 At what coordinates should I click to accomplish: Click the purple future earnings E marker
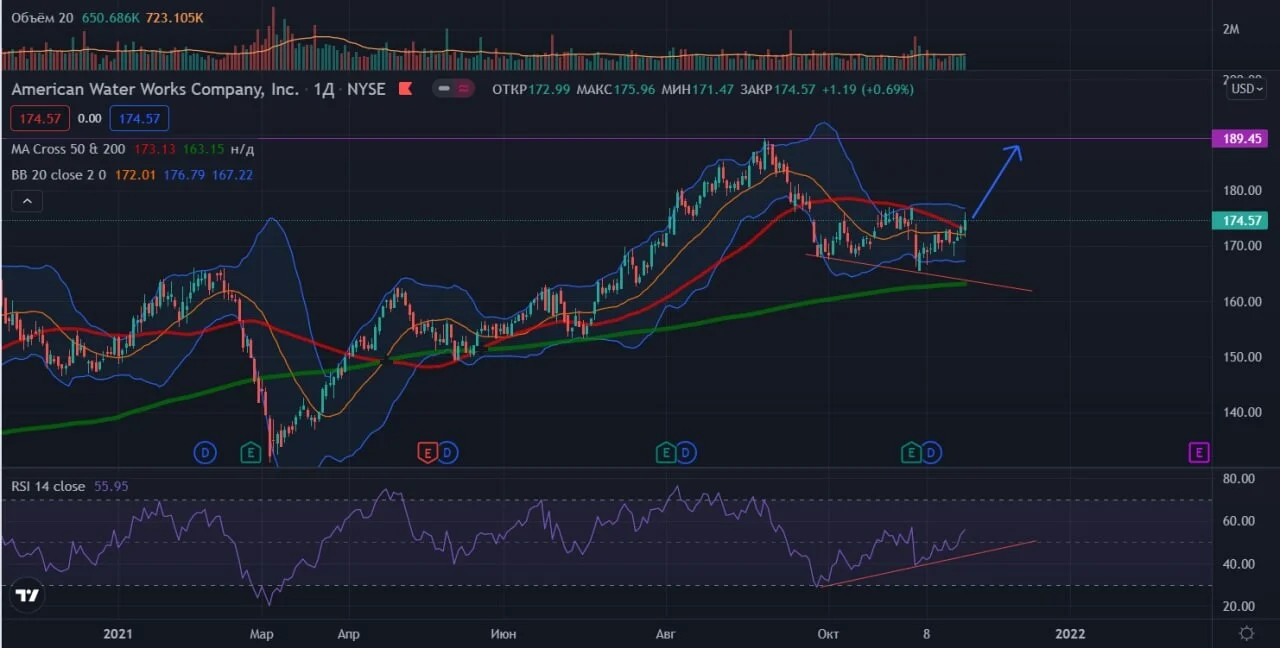[x=1198, y=454]
